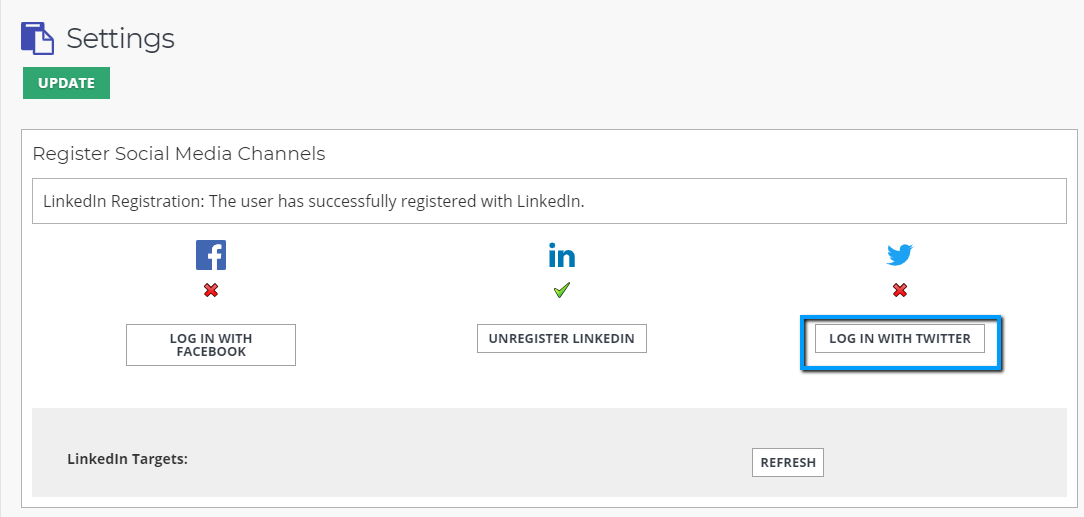Viewport: 1084px width, 517px height.
Task: Save changes with the green UPDATE button
Action: click(x=66, y=83)
